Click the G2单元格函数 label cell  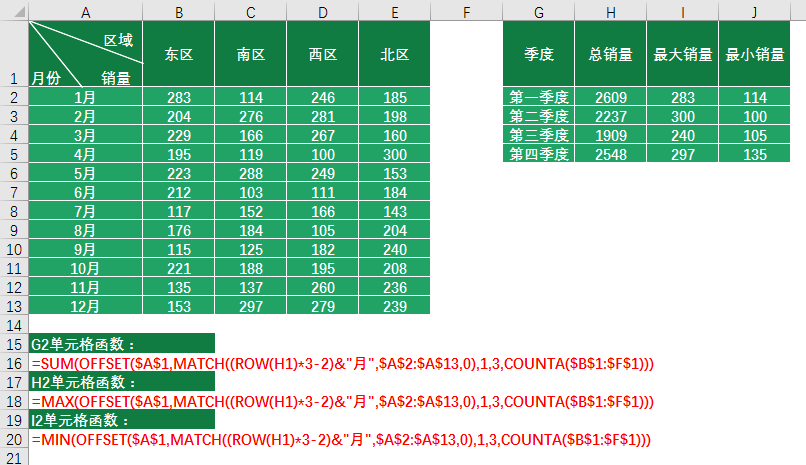(x=122, y=343)
